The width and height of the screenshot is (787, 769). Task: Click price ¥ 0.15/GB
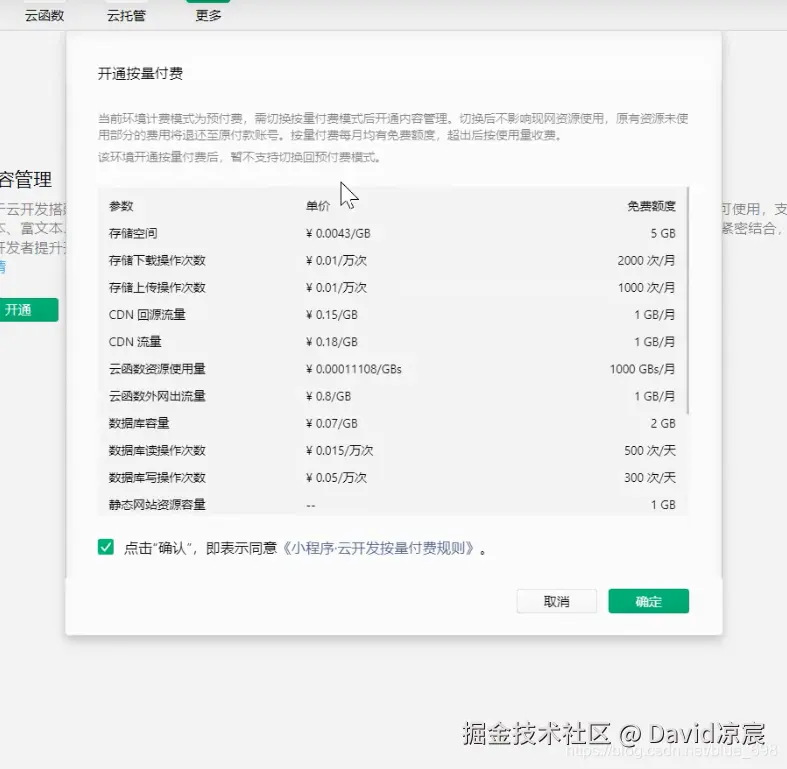(332, 315)
